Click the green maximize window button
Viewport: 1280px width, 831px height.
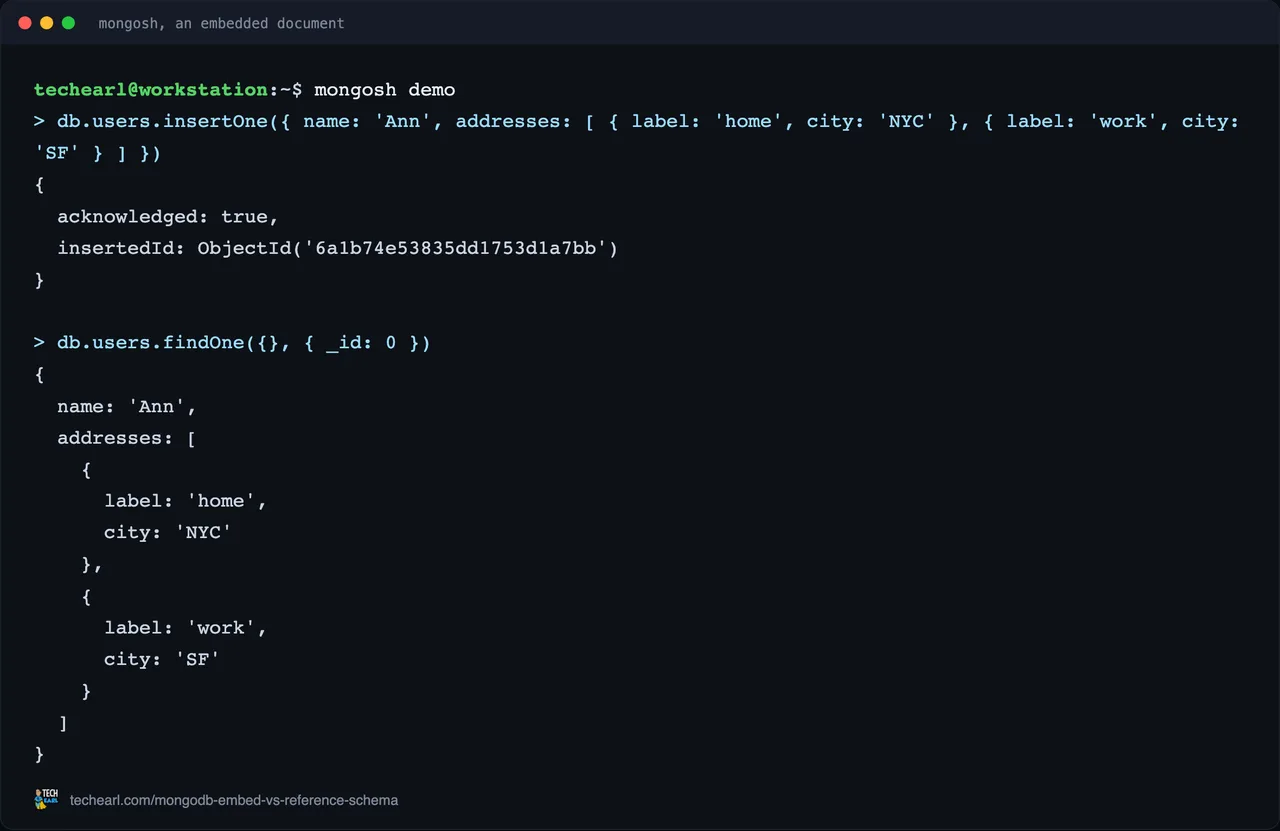tap(68, 23)
